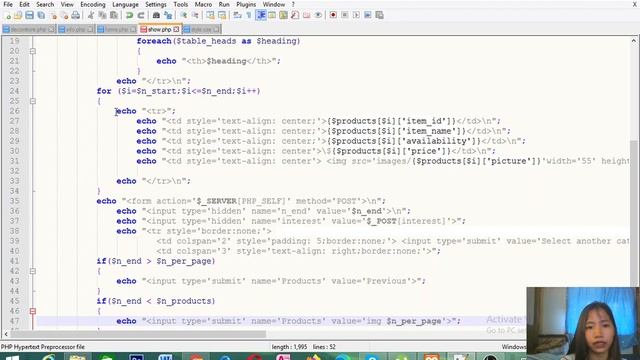This screenshot has height=360, width=640.
Task: Click the Replace toolbar icon
Action: tap(168, 16)
